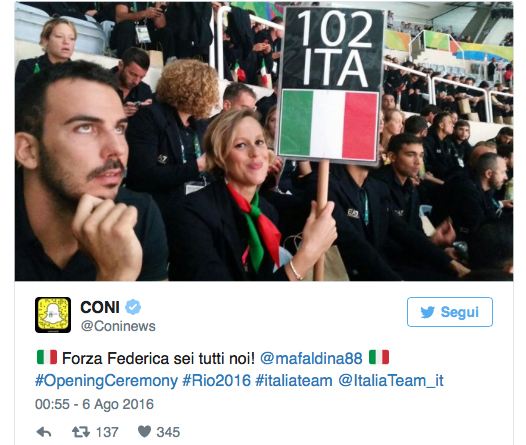Open the @mafaldina88 mention
Viewport: 526px width, 445px height.
coord(311,358)
